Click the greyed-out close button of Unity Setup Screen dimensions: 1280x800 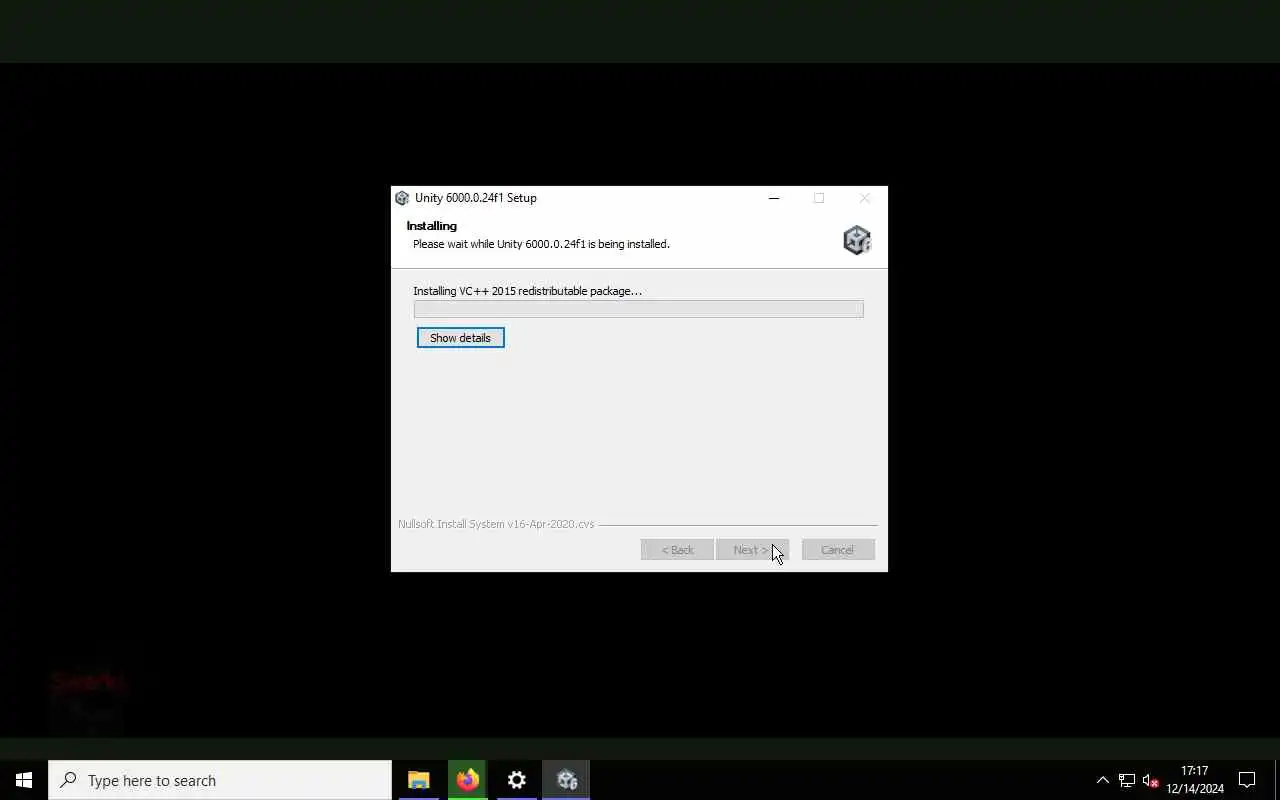click(865, 198)
